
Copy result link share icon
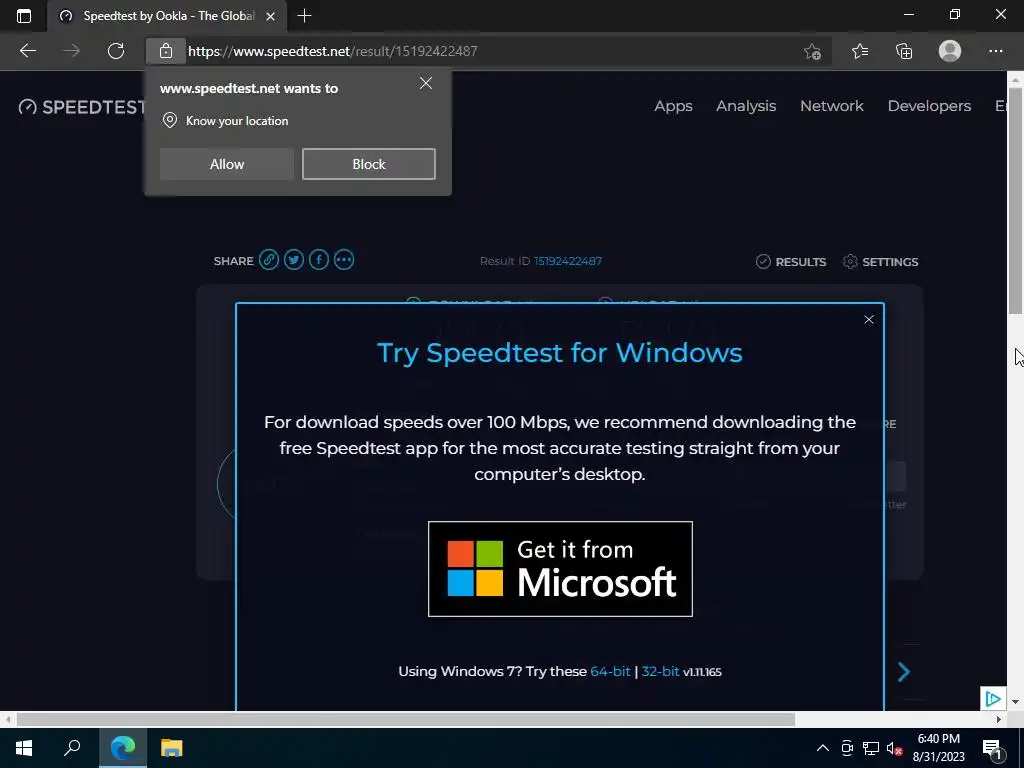268,260
